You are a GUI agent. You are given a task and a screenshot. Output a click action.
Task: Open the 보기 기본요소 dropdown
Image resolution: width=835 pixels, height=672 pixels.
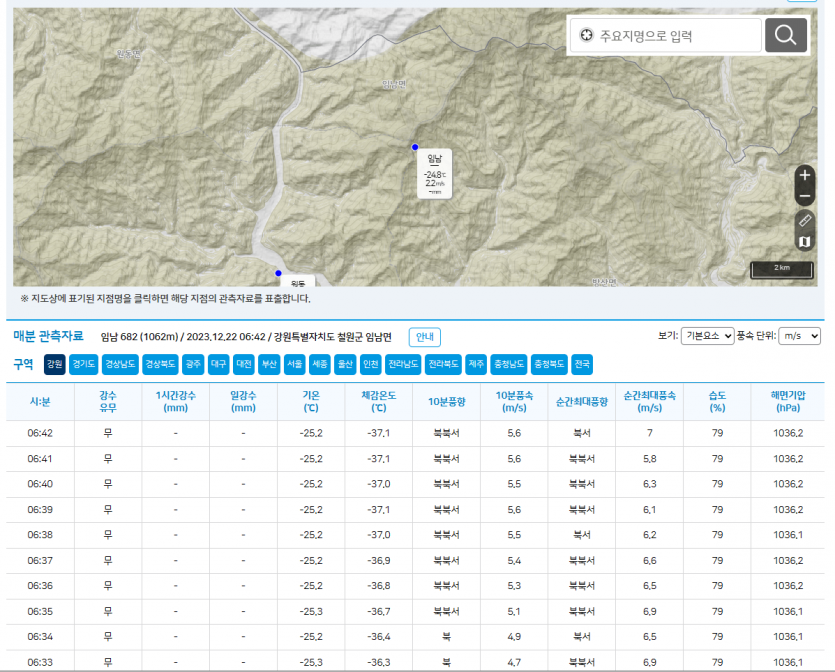[706, 336]
